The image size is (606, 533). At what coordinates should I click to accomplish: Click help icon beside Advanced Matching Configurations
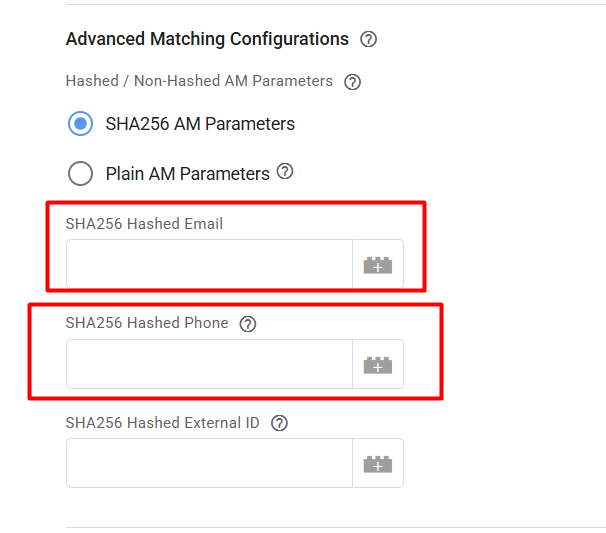click(368, 40)
